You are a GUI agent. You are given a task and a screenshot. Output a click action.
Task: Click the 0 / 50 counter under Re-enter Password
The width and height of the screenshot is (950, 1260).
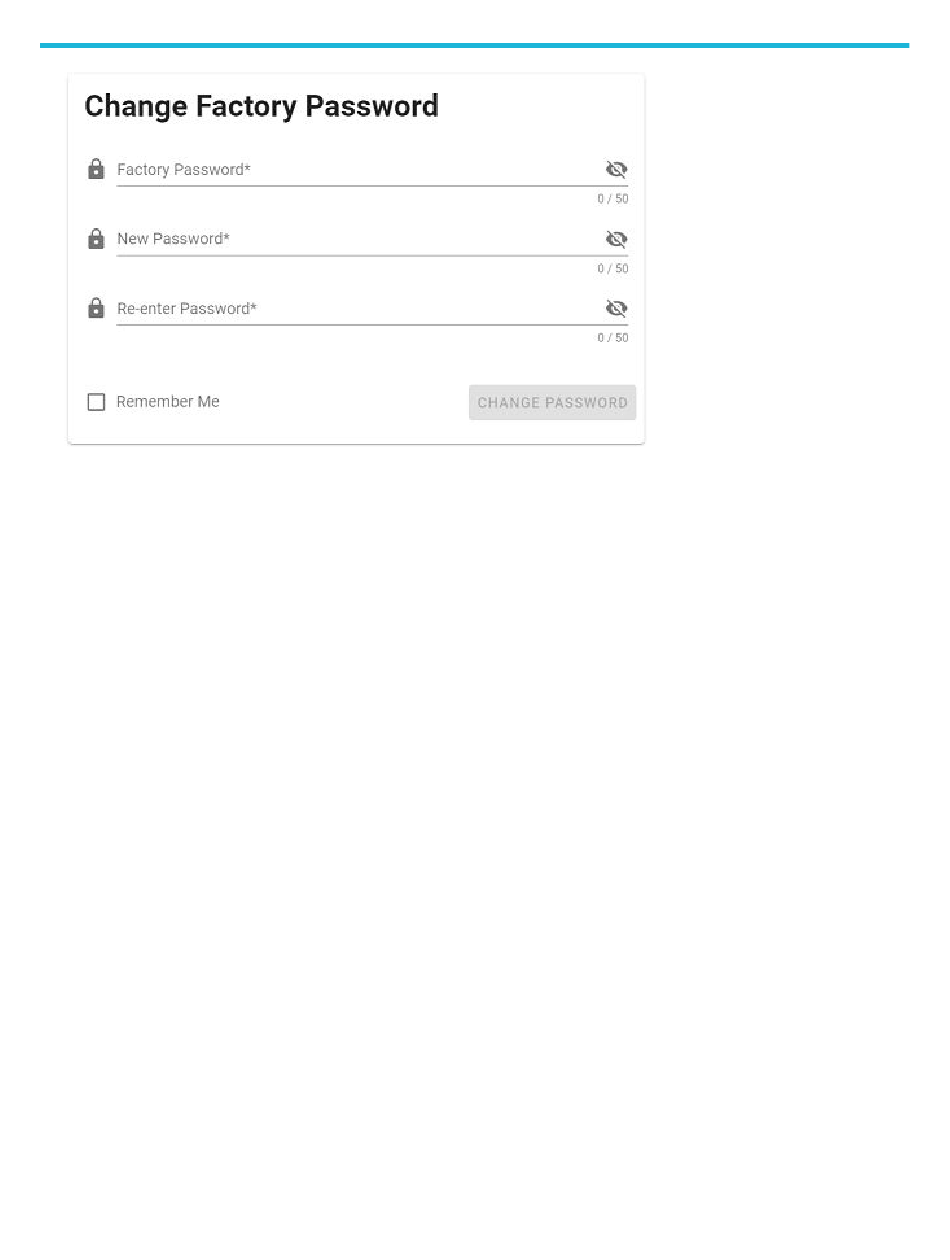coord(613,337)
